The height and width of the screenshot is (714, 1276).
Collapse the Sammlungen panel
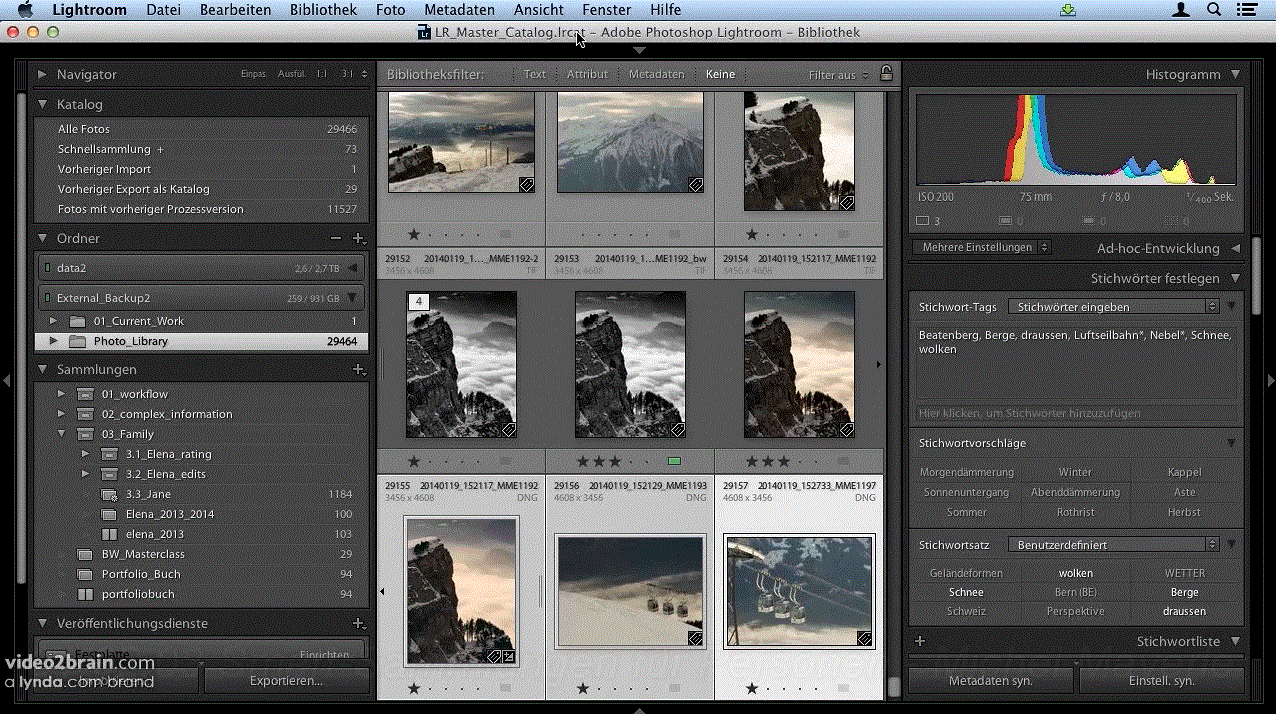[42, 370]
